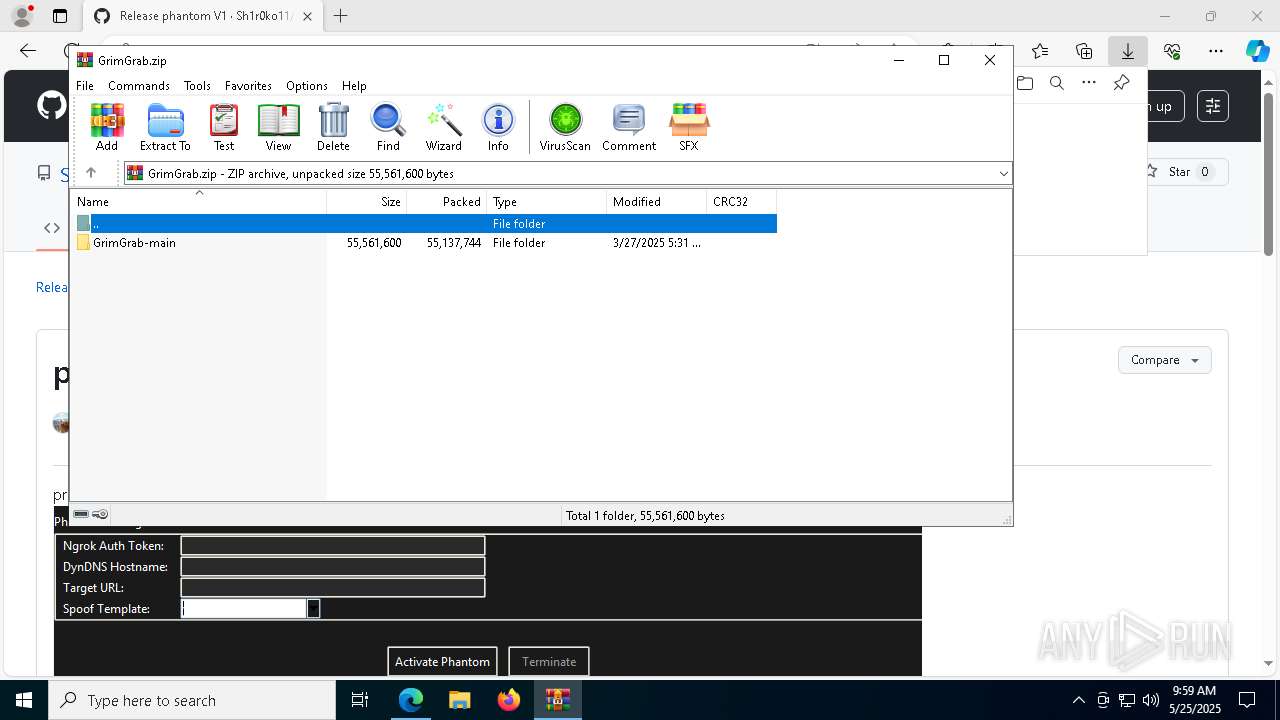Launch the Wizard tool

[444, 127]
